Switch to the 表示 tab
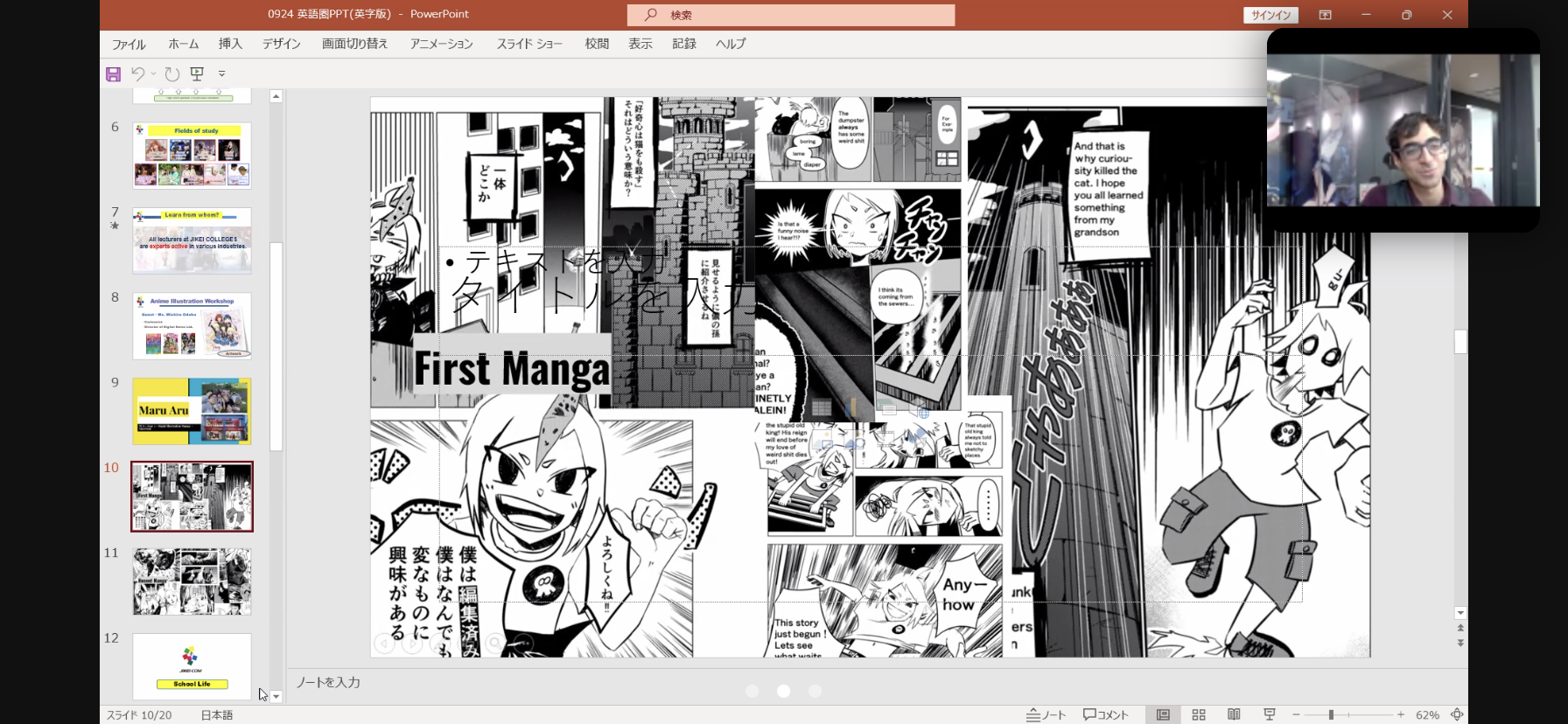1568x724 pixels. (x=640, y=44)
